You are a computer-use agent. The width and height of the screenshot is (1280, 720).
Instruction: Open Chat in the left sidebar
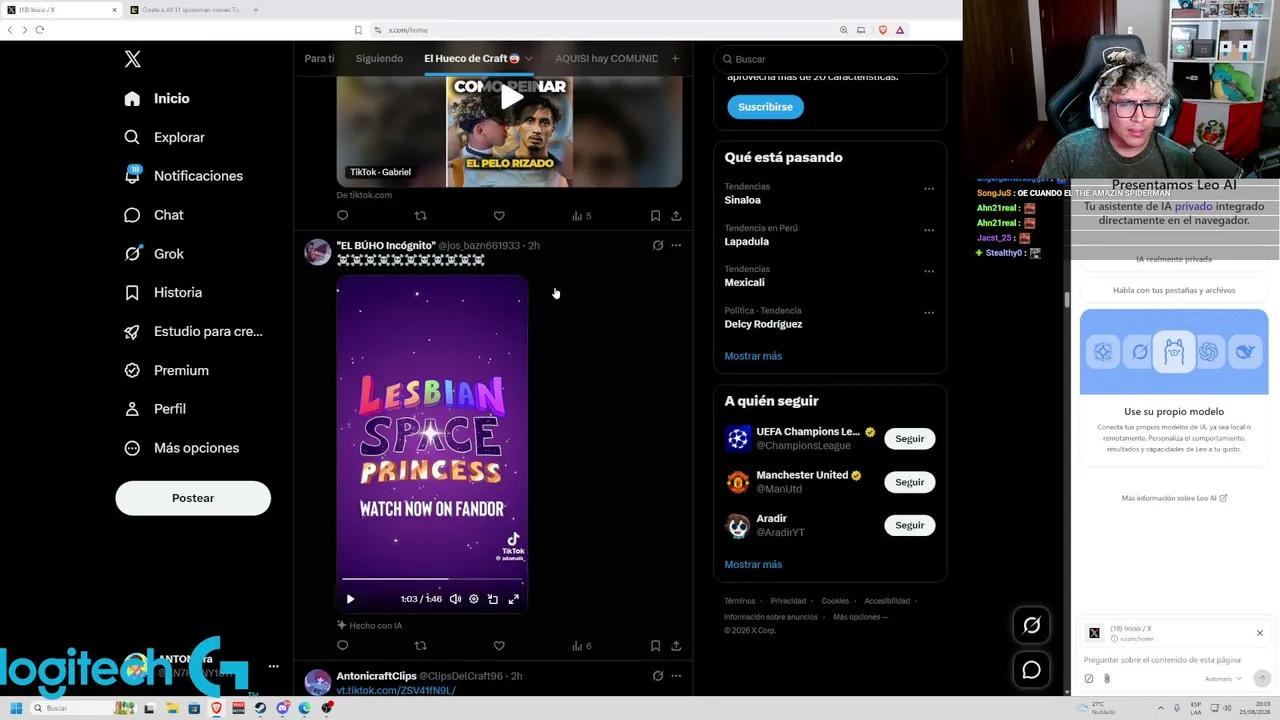[153, 215]
